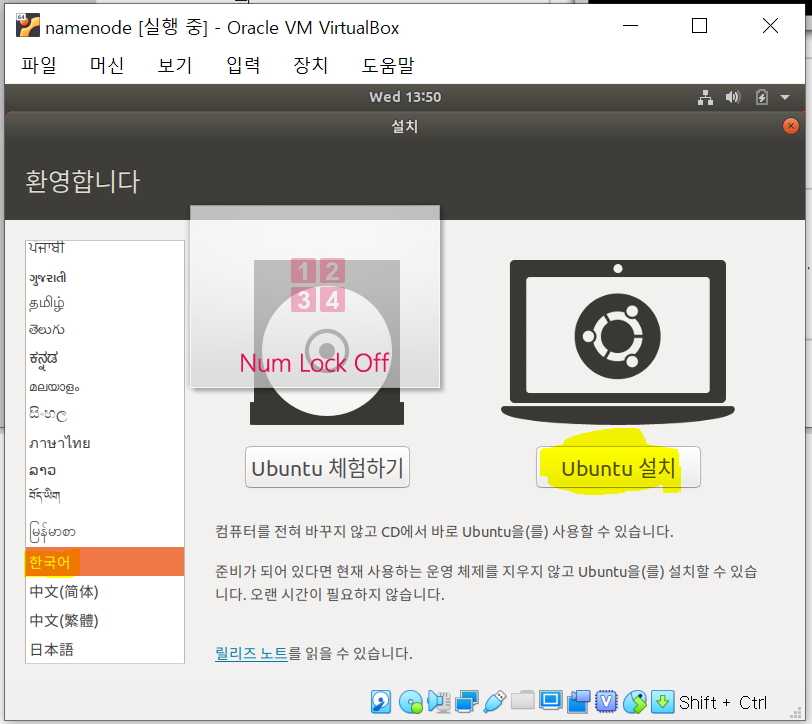This screenshot has width=812, height=724.
Task: Maximize the VirtualBox namenode window
Action: coord(699,25)
